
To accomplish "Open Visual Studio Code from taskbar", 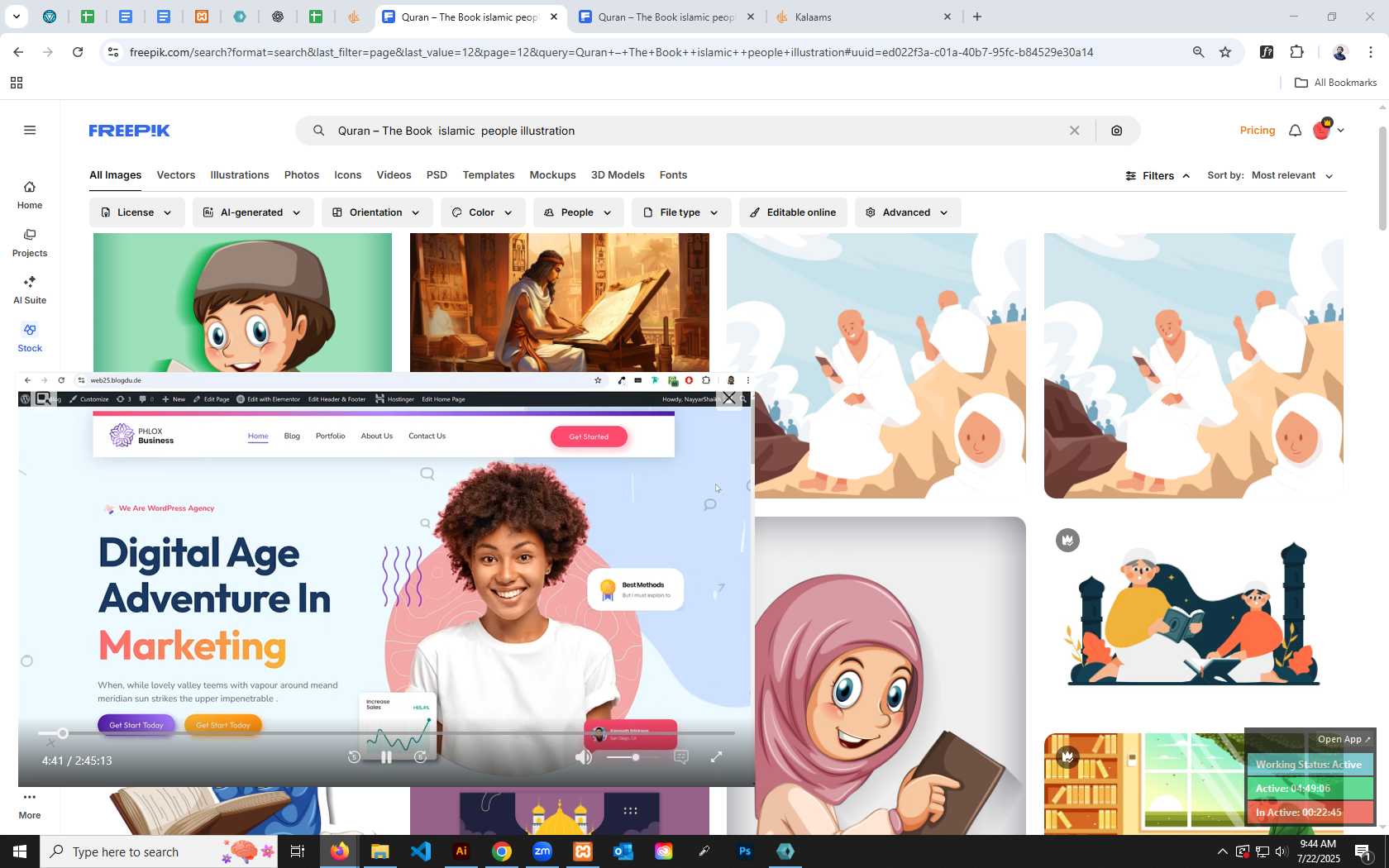I will [x=421, y=851].
